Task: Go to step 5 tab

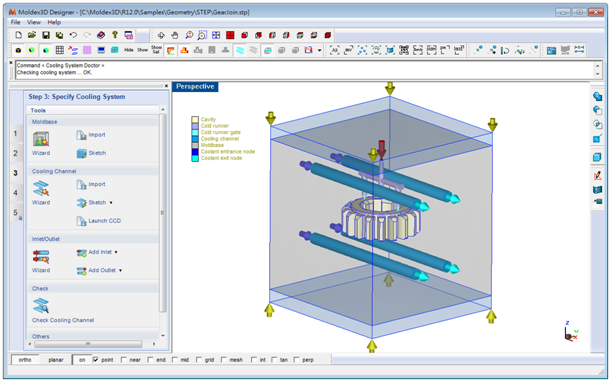Action: [16, 212]
